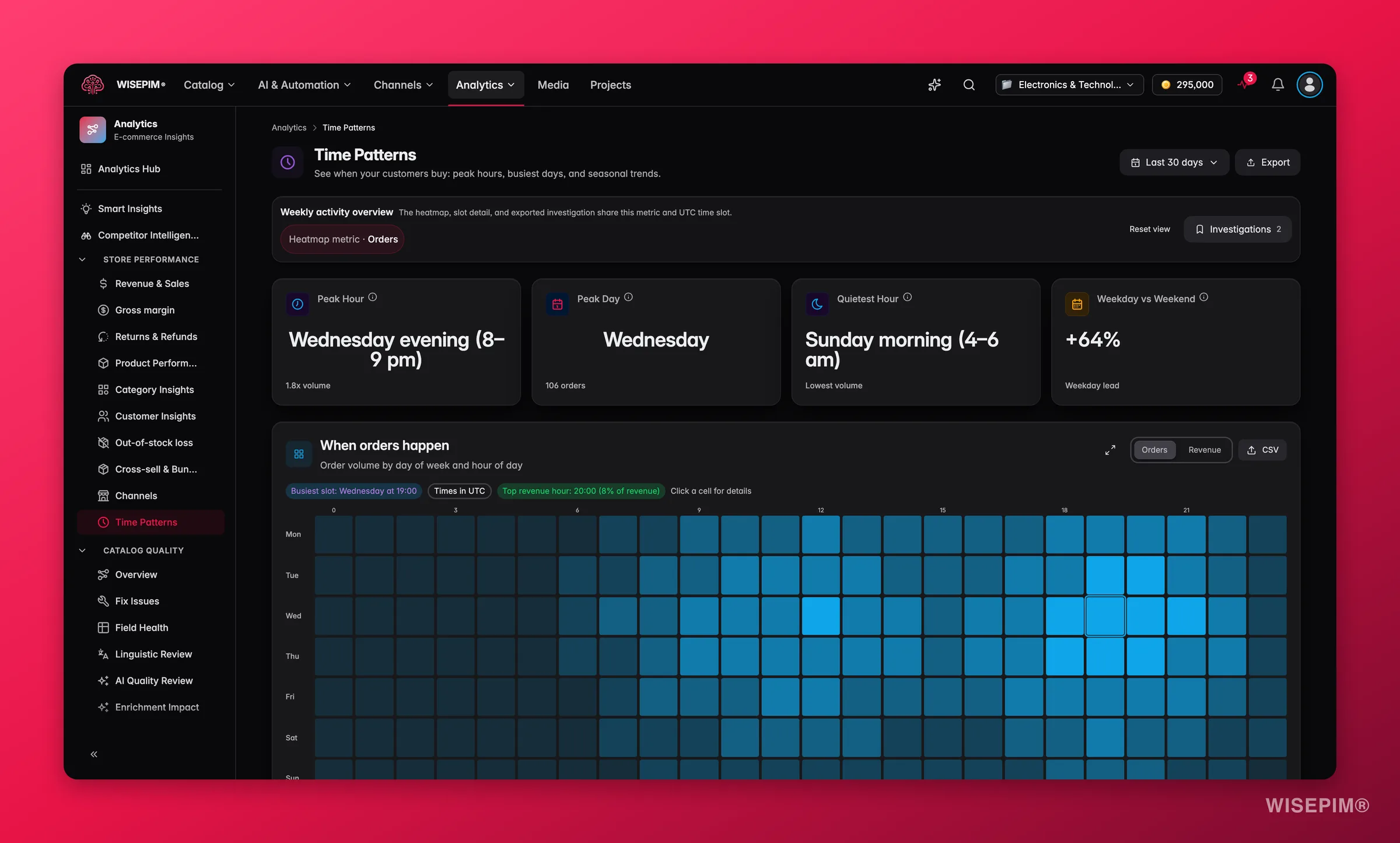Go to the Projects tab
1400x843 pixels.
click(x=610, y=85)
